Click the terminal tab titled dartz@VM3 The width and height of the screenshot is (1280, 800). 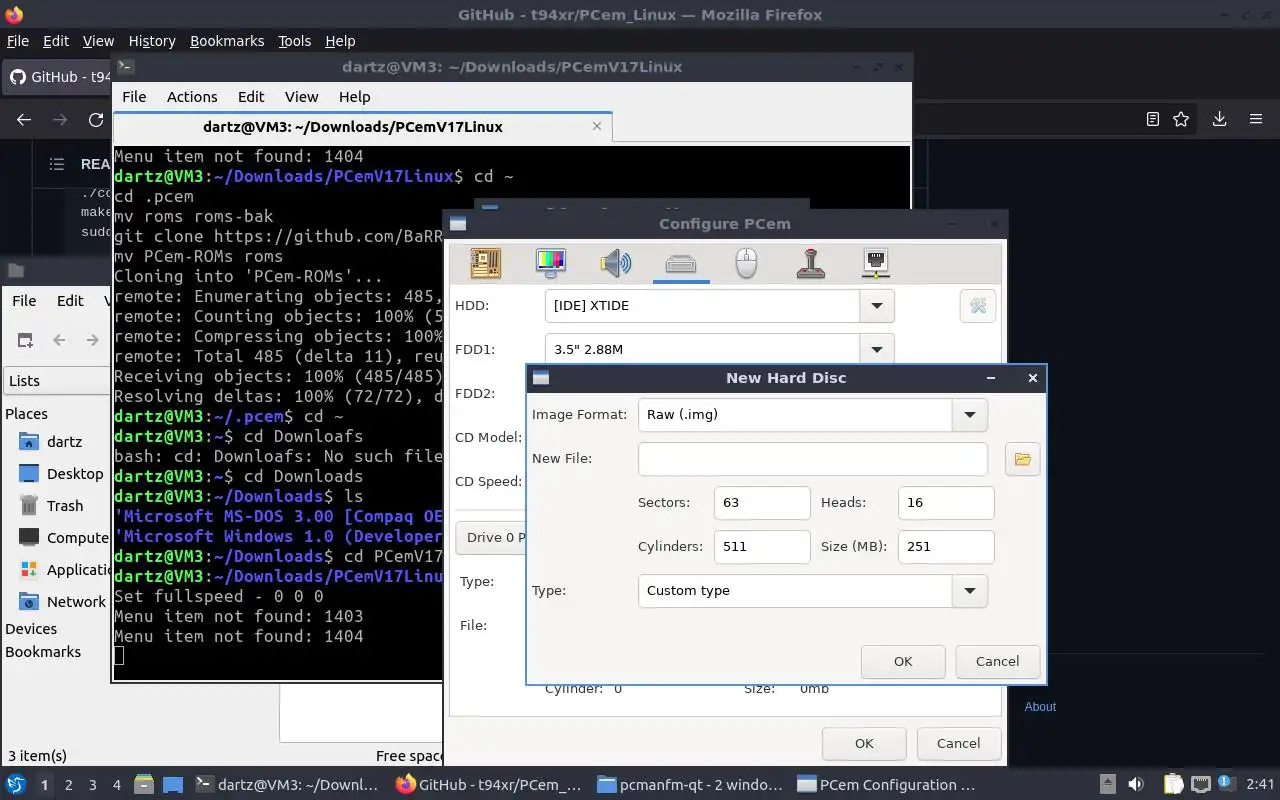click(x=362, y=127)
